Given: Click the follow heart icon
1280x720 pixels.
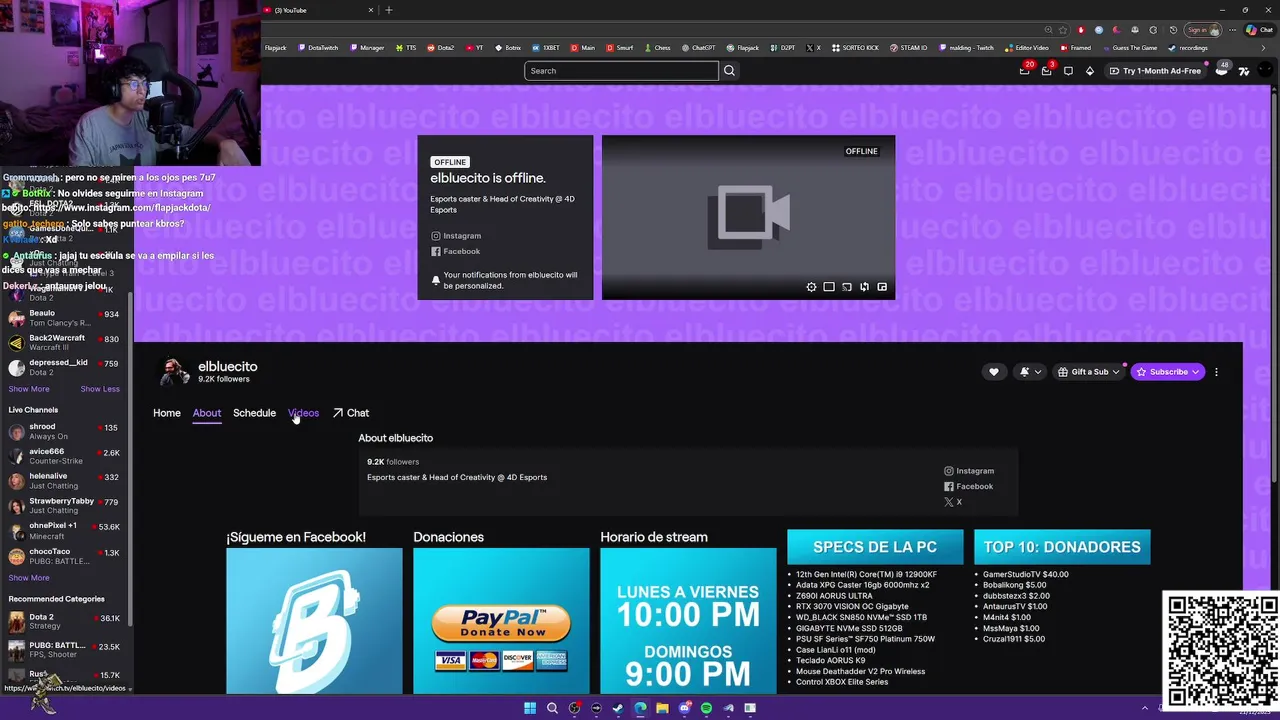Looking at the screenshot, I should (993, 372).
